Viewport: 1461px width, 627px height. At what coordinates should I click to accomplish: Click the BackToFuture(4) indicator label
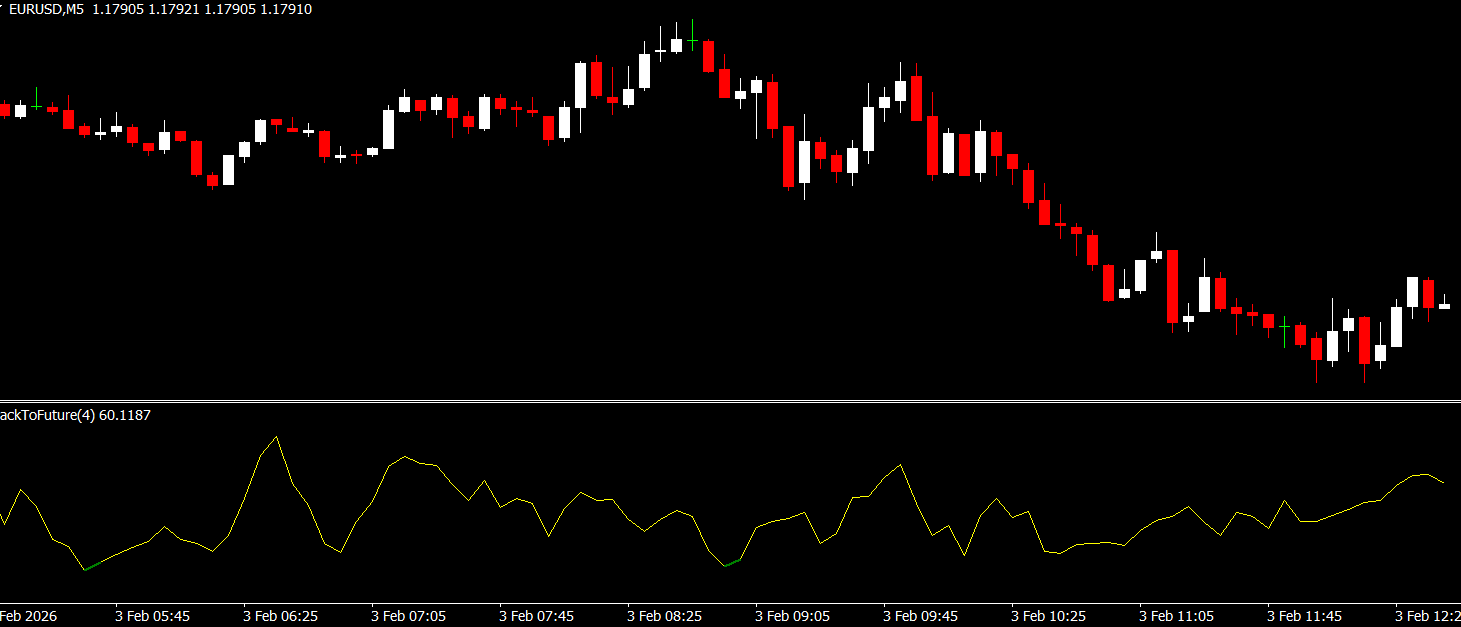[x=46, y=415]
